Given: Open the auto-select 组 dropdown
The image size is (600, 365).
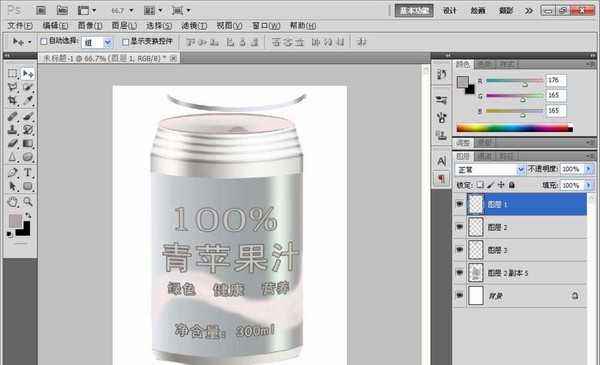Looking at the screenshot, I should 108,42.
